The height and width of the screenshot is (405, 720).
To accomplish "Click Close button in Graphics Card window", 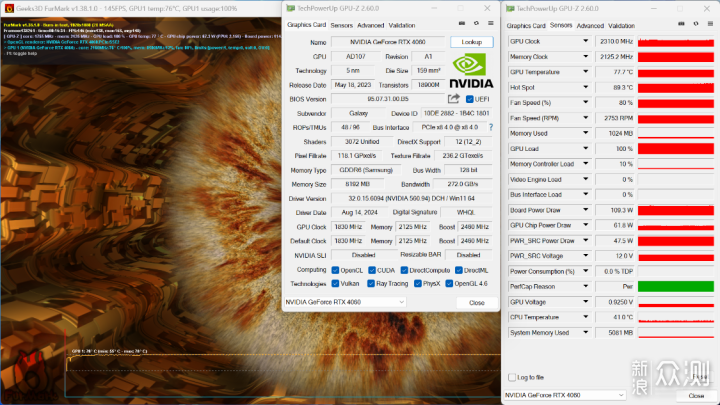I will click(x=477, y=303).
